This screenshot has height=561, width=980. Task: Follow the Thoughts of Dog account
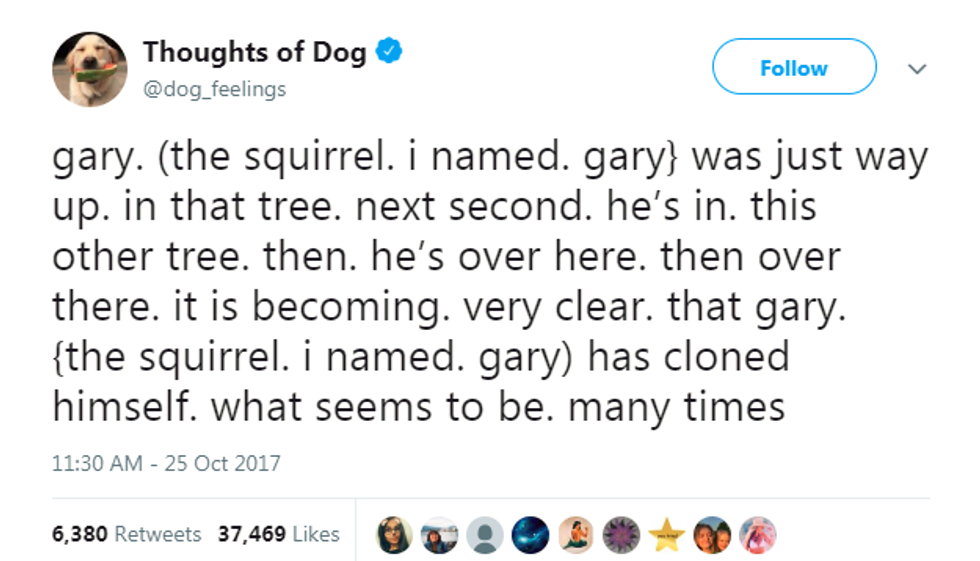(x=793, y=68)
